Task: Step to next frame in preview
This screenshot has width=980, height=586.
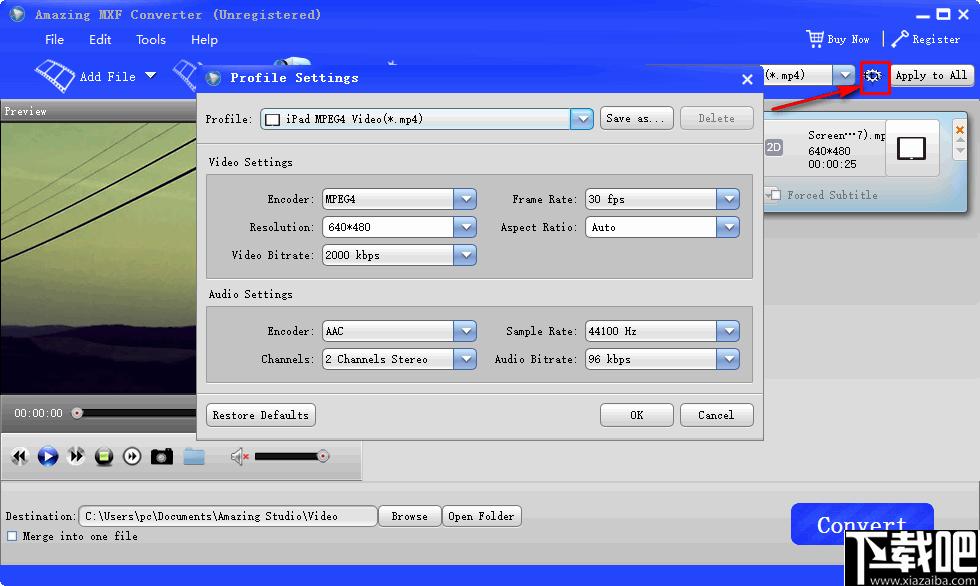Action: (132, 457)
